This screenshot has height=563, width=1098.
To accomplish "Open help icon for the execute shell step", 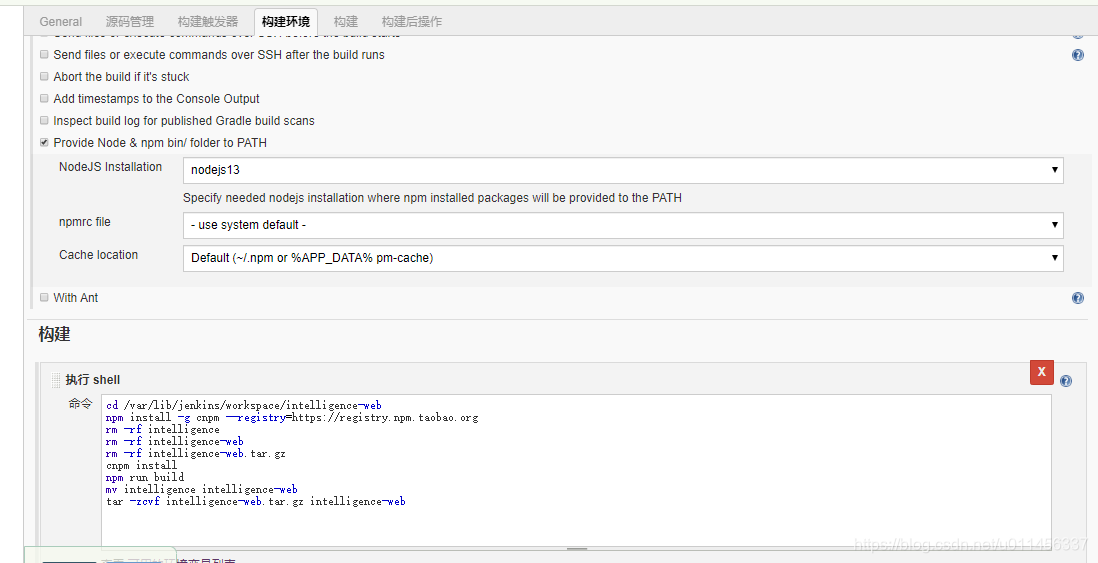I will [1066, 381].
